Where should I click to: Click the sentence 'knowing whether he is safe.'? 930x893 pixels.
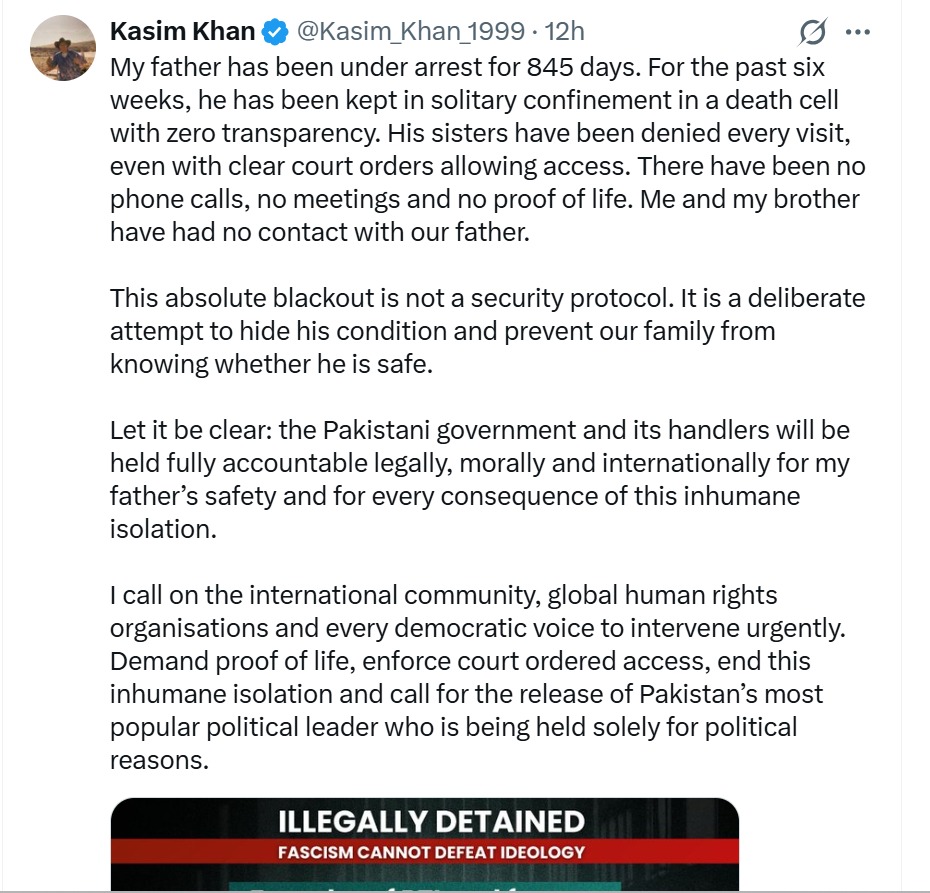[x=271, y=364]
